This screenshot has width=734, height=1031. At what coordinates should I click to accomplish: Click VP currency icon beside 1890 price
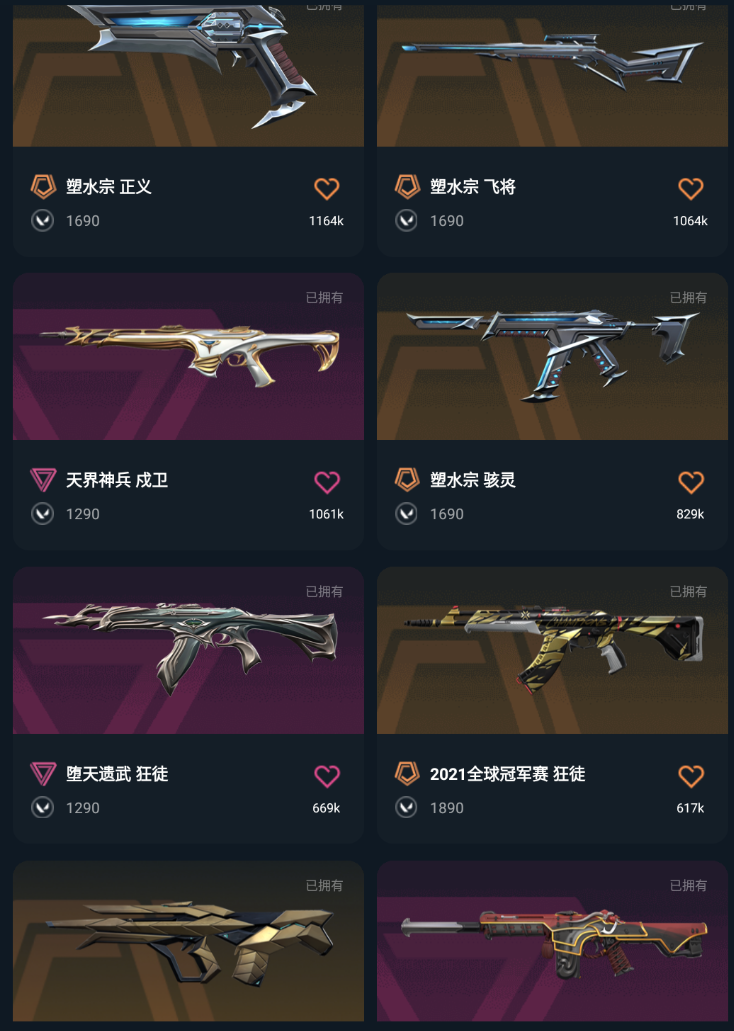point(406,807)
